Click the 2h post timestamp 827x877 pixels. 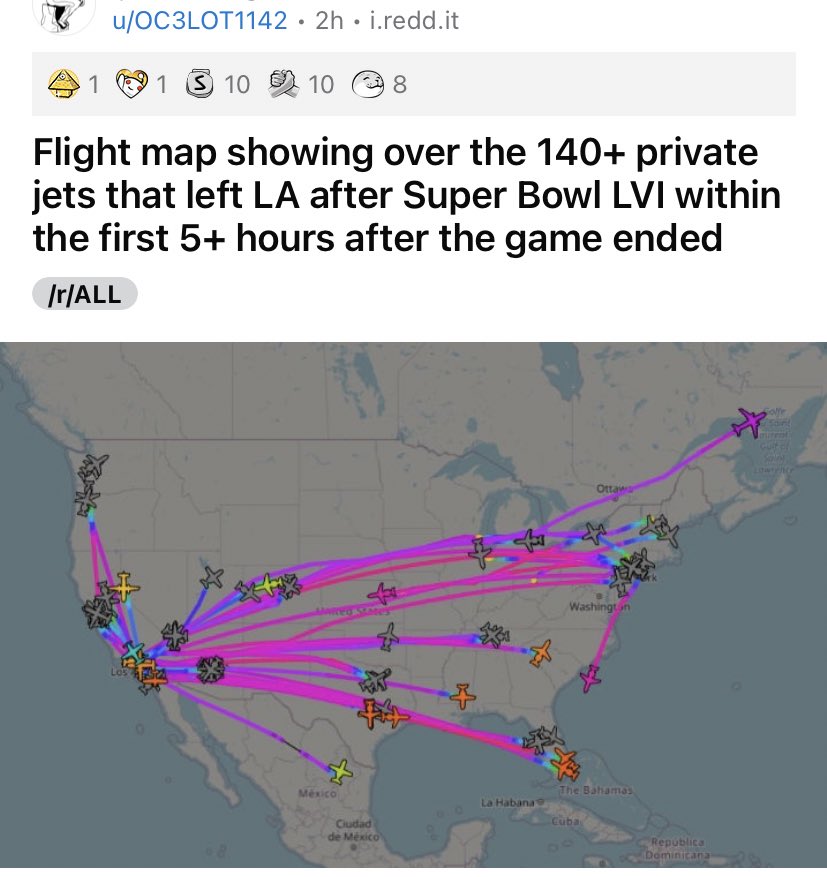328,20
